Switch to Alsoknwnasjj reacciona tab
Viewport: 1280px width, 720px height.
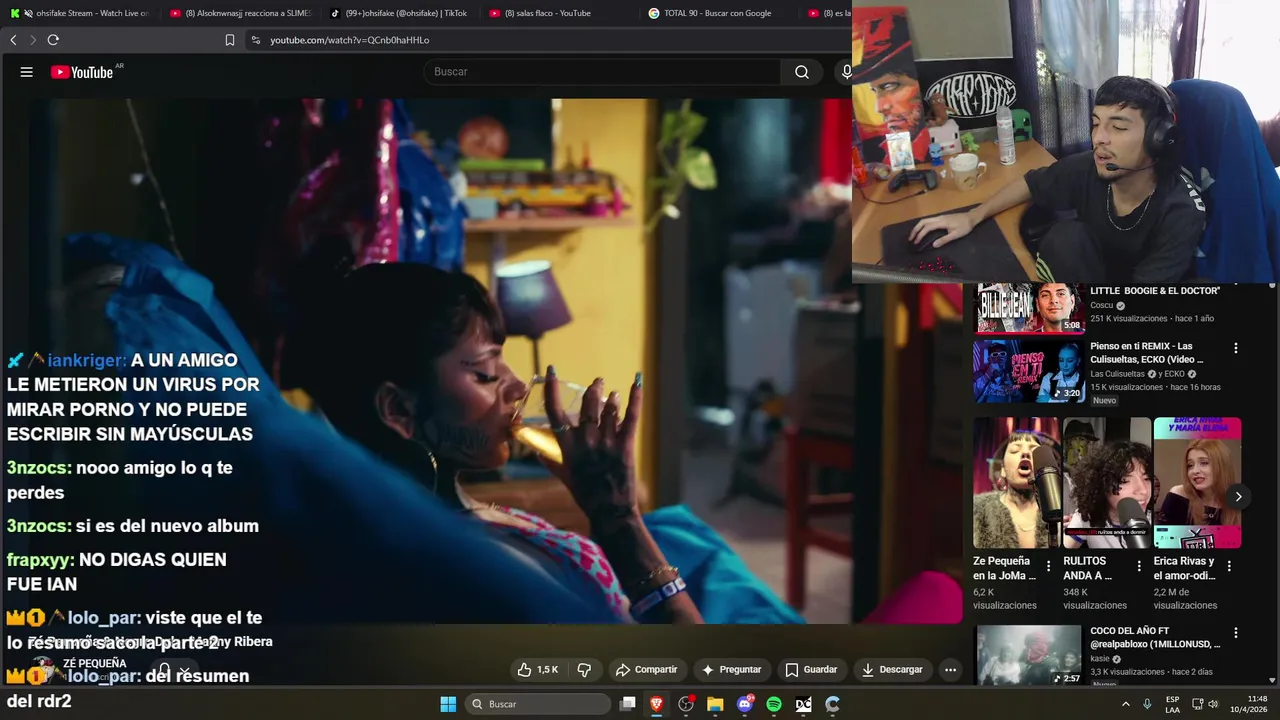(x=241, y=13)
